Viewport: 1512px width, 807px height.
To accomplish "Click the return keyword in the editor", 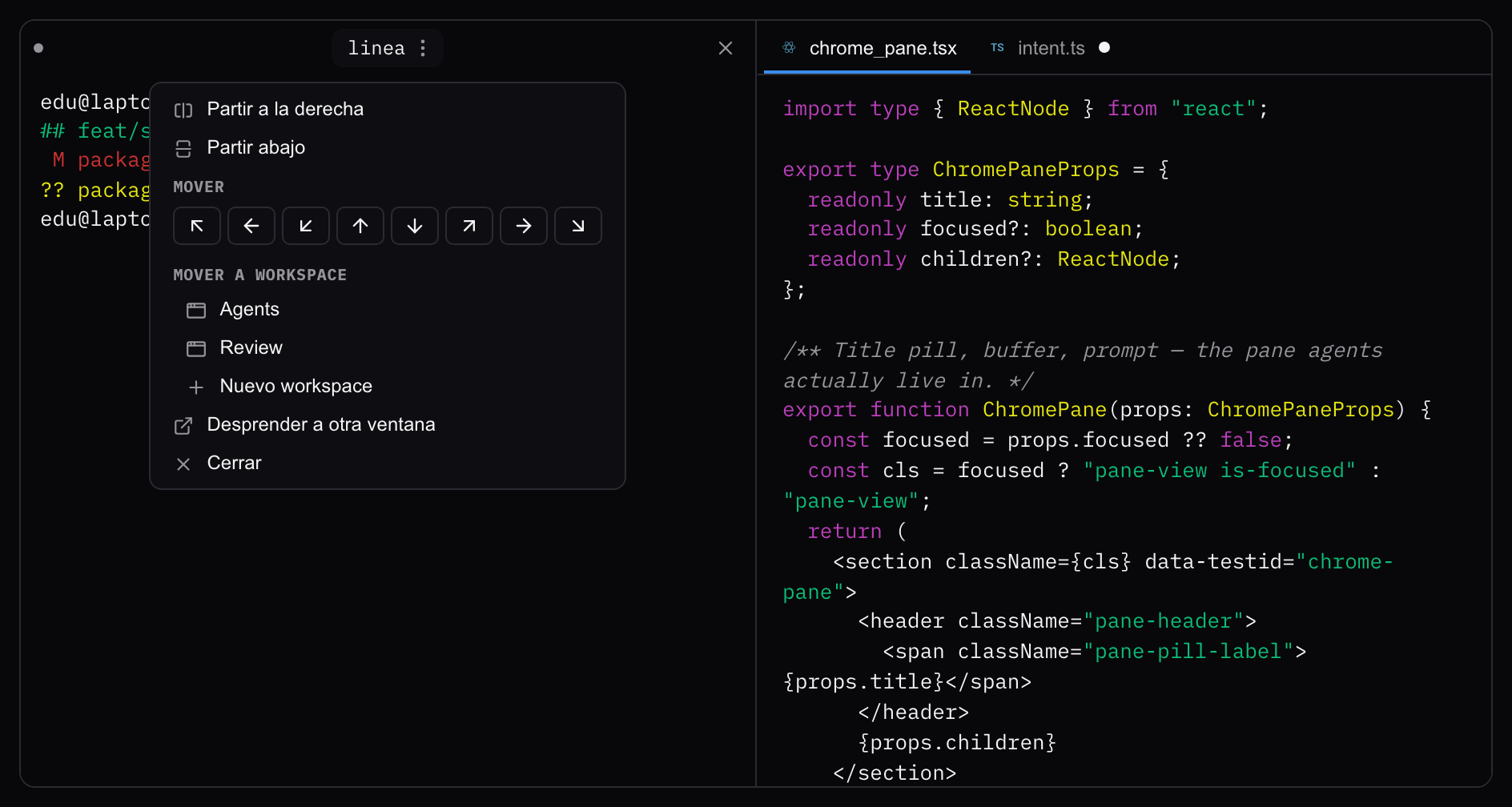I will tap(845, 532).
